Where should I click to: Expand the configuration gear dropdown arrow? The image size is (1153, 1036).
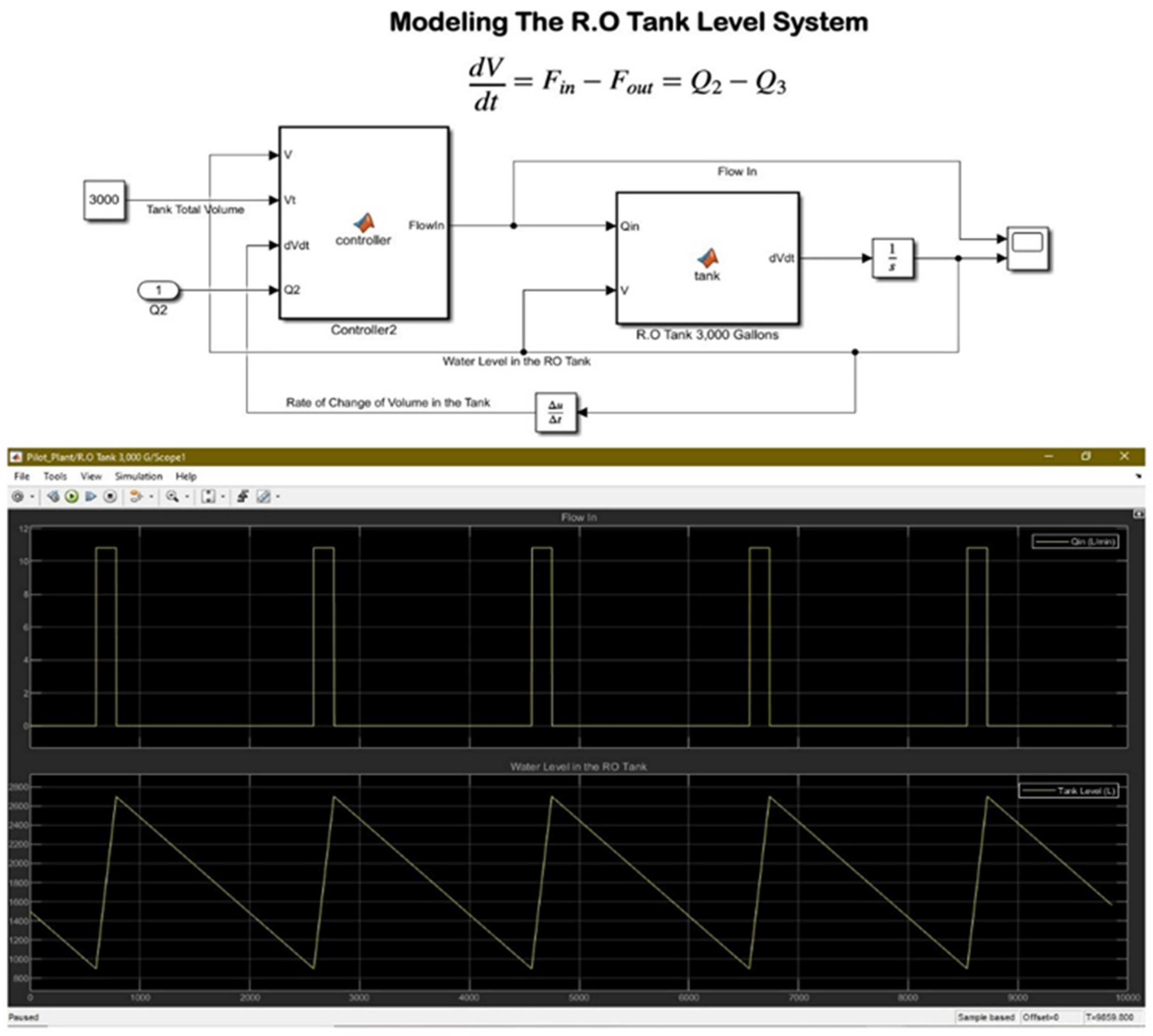point(33,497)
